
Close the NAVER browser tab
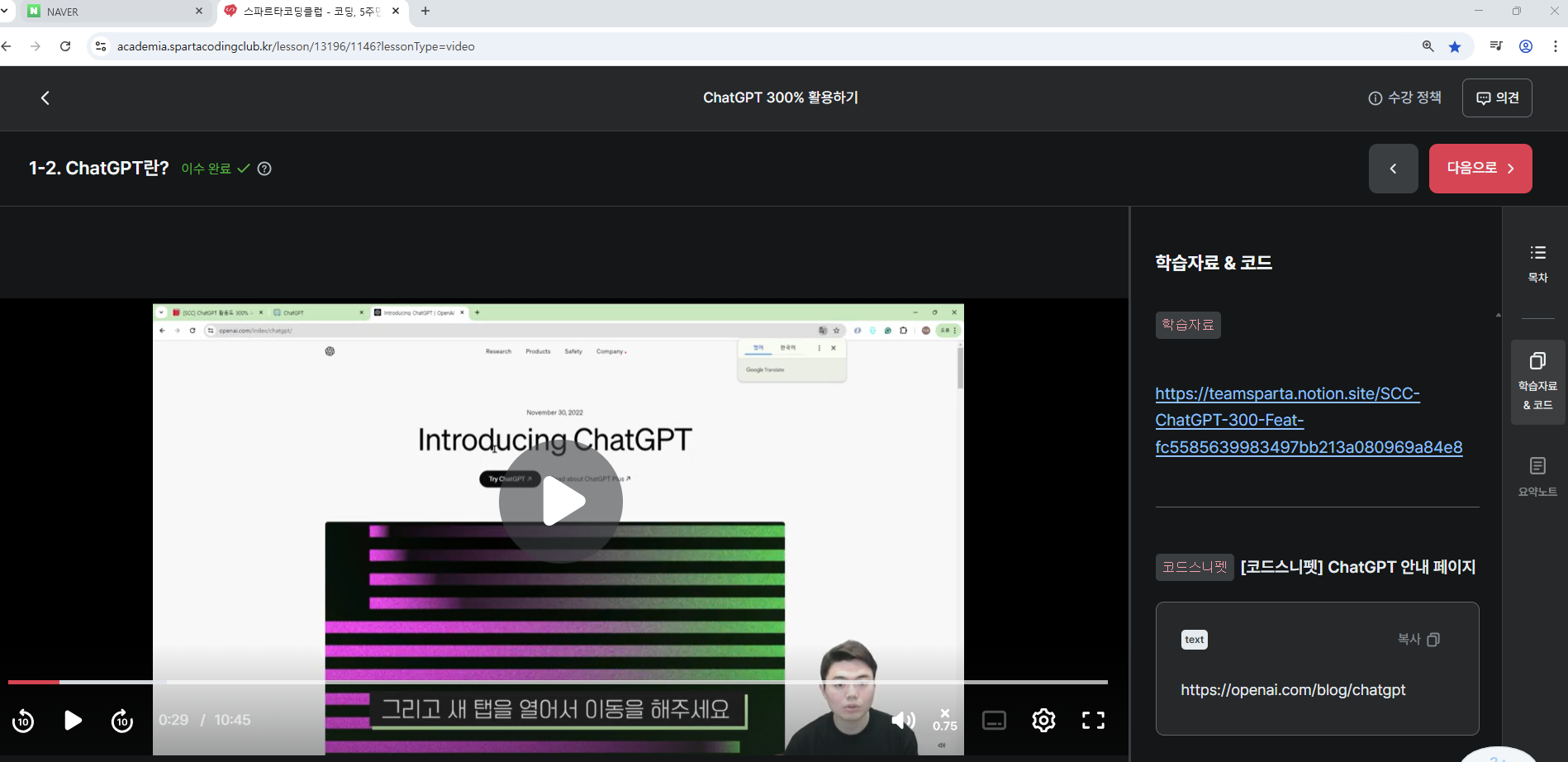coord(199,12)
